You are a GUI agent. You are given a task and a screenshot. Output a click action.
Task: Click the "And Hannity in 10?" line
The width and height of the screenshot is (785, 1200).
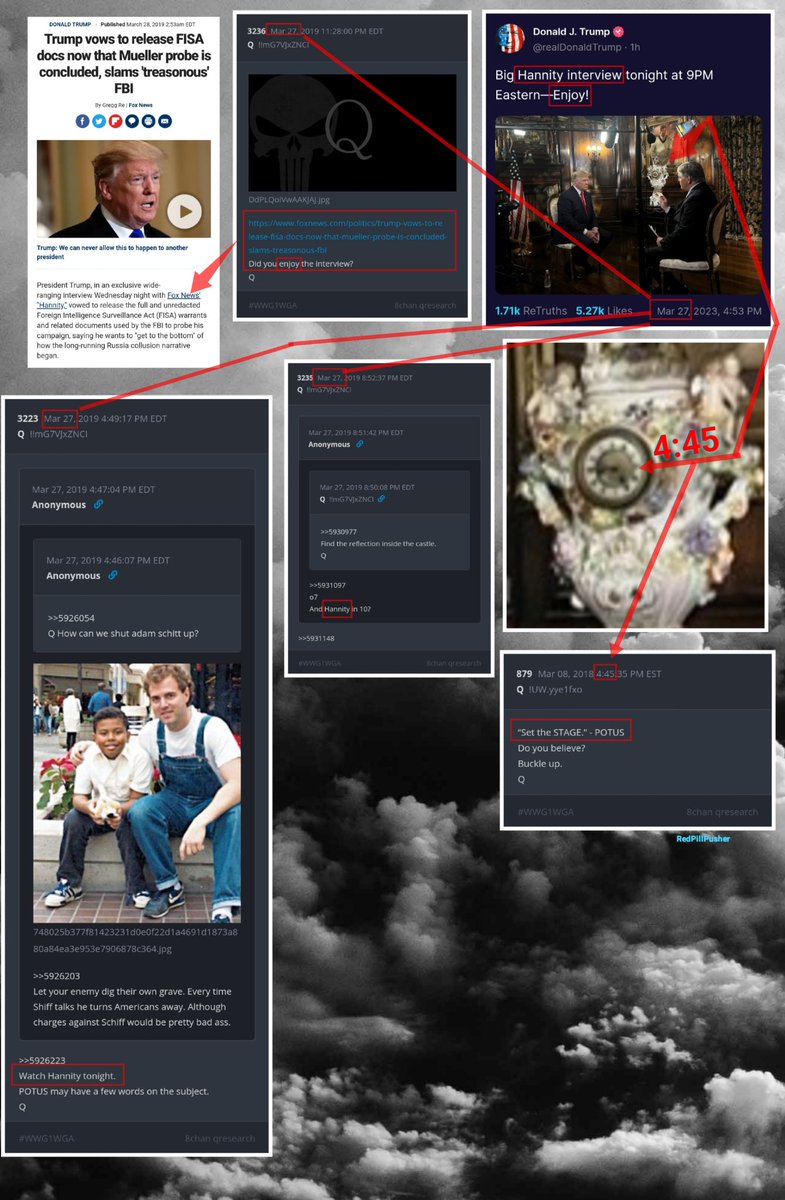(x=340, y=609)
